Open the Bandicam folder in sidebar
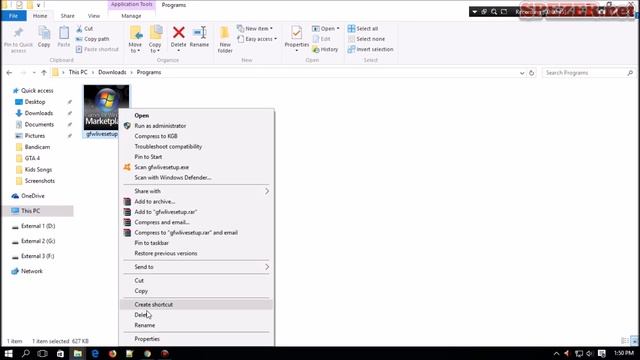This screenshot has height=360, width=640. click(37, 147)
